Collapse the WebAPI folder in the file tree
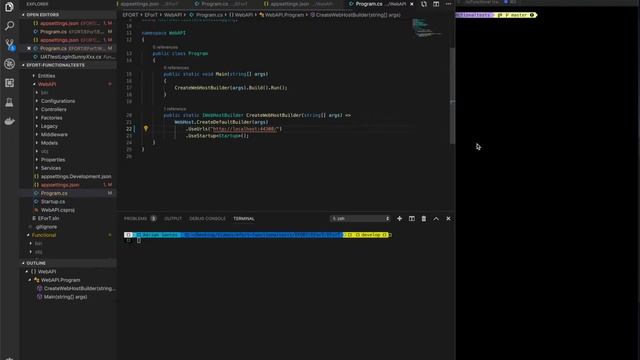Image resolution: width=640 pixels, height=360 pixels. tap(47, 84)
